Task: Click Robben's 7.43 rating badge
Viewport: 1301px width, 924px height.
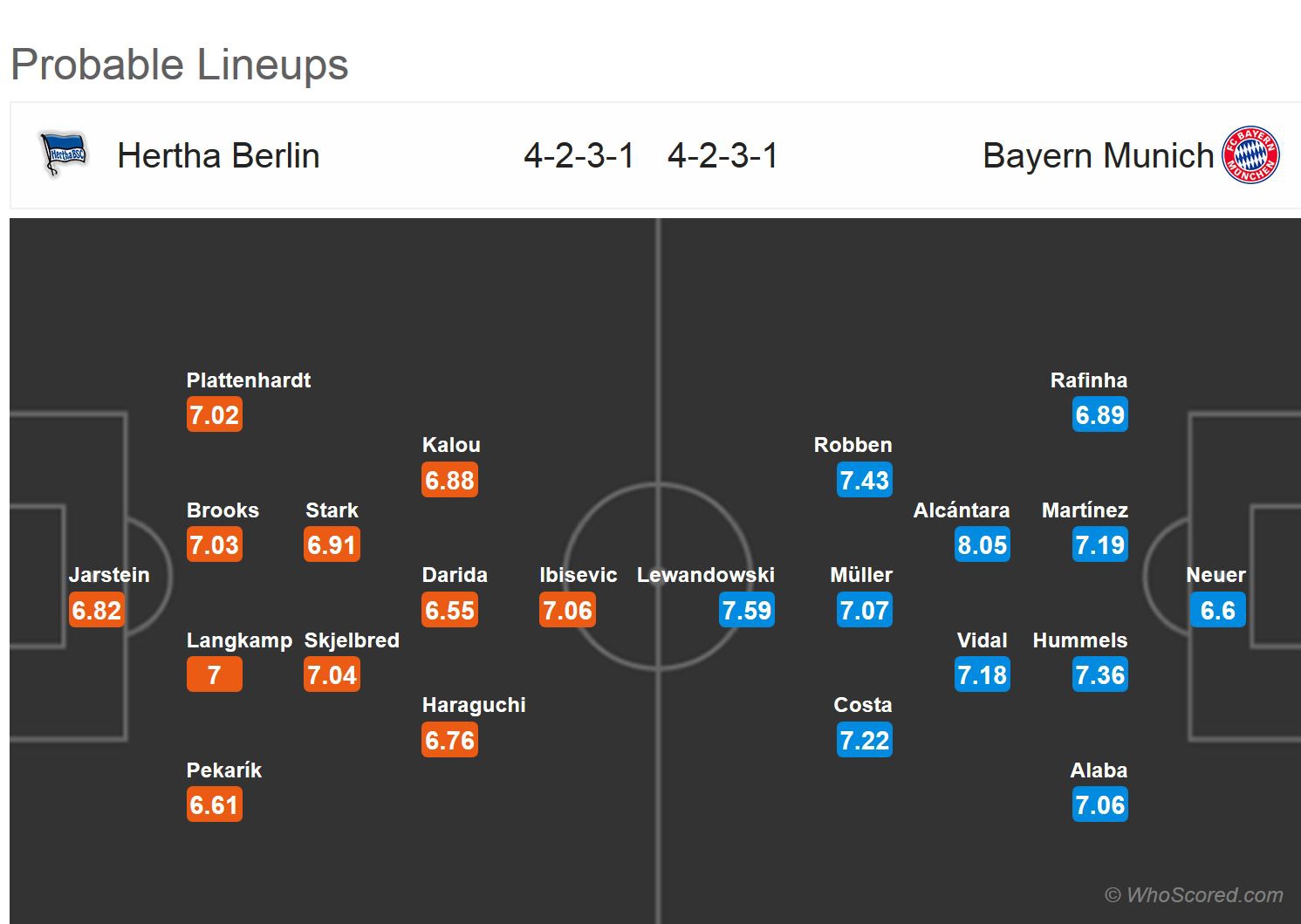Action: coord(864,480)
